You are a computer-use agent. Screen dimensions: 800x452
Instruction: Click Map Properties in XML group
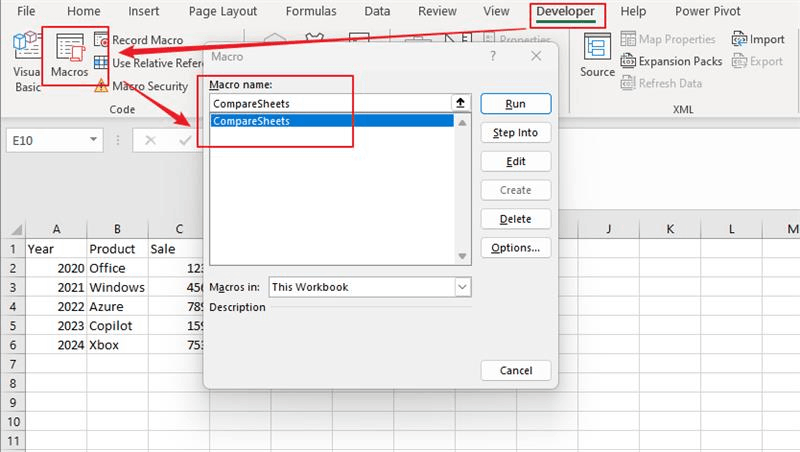click(668, 39)
